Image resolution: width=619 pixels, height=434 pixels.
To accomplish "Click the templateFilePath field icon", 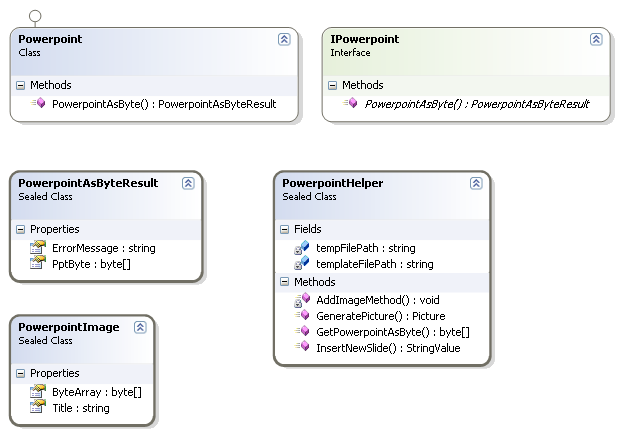I will click(x=301, y=264).
